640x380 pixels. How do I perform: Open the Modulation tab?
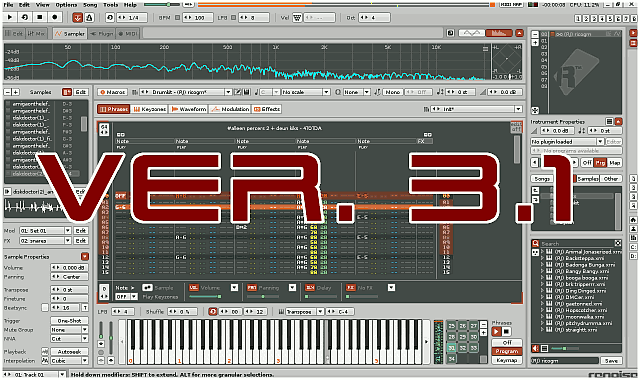(230, 109)
